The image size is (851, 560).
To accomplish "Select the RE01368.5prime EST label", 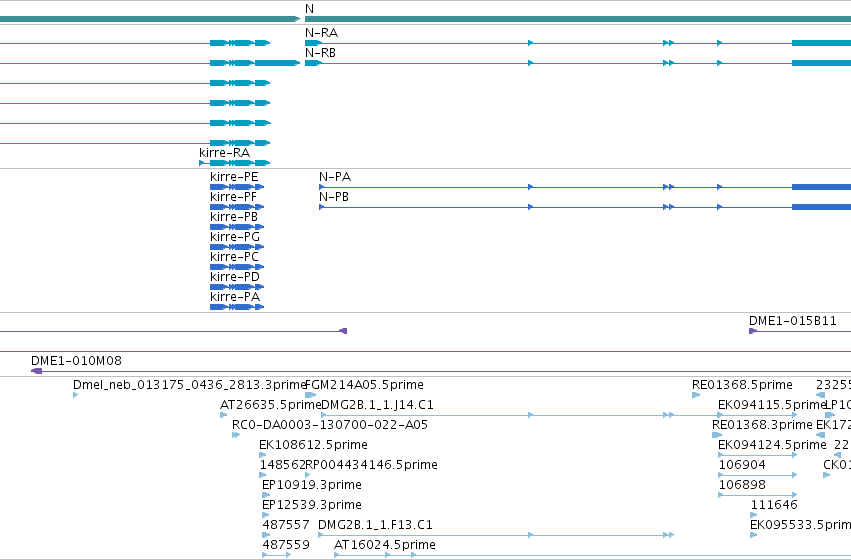I will (x=742, y=384).
